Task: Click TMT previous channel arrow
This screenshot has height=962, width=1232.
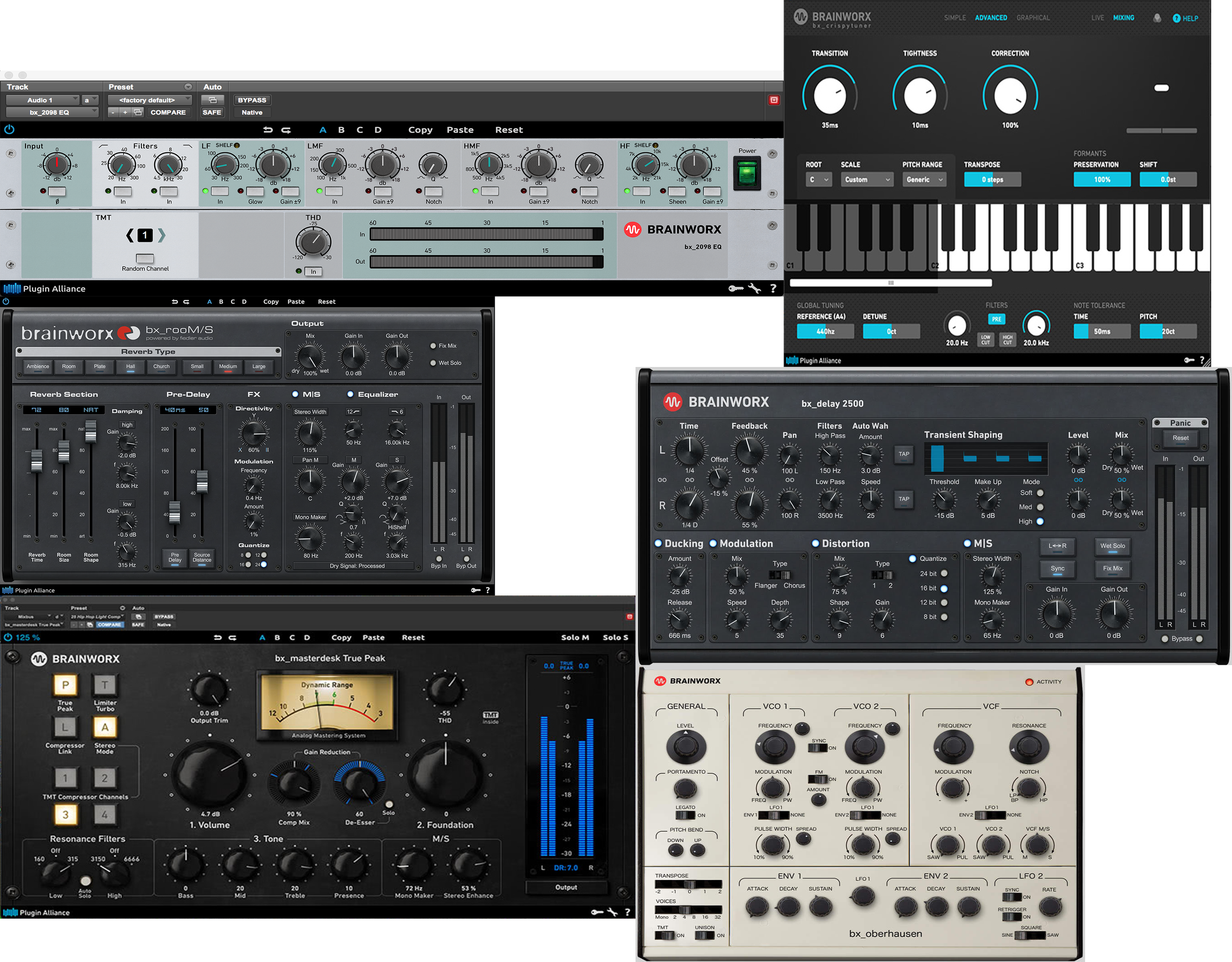Action: (130, 235)
